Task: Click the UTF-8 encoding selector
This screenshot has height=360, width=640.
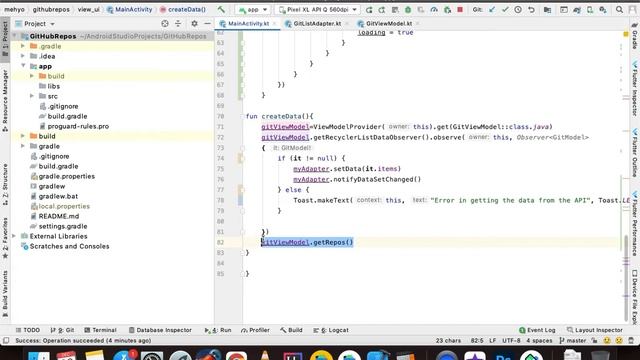Action: point(511,340)
